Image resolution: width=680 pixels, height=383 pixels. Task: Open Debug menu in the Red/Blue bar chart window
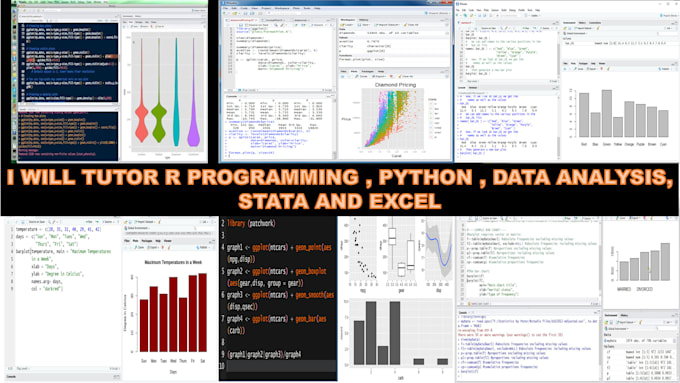(x=512, y=10)
